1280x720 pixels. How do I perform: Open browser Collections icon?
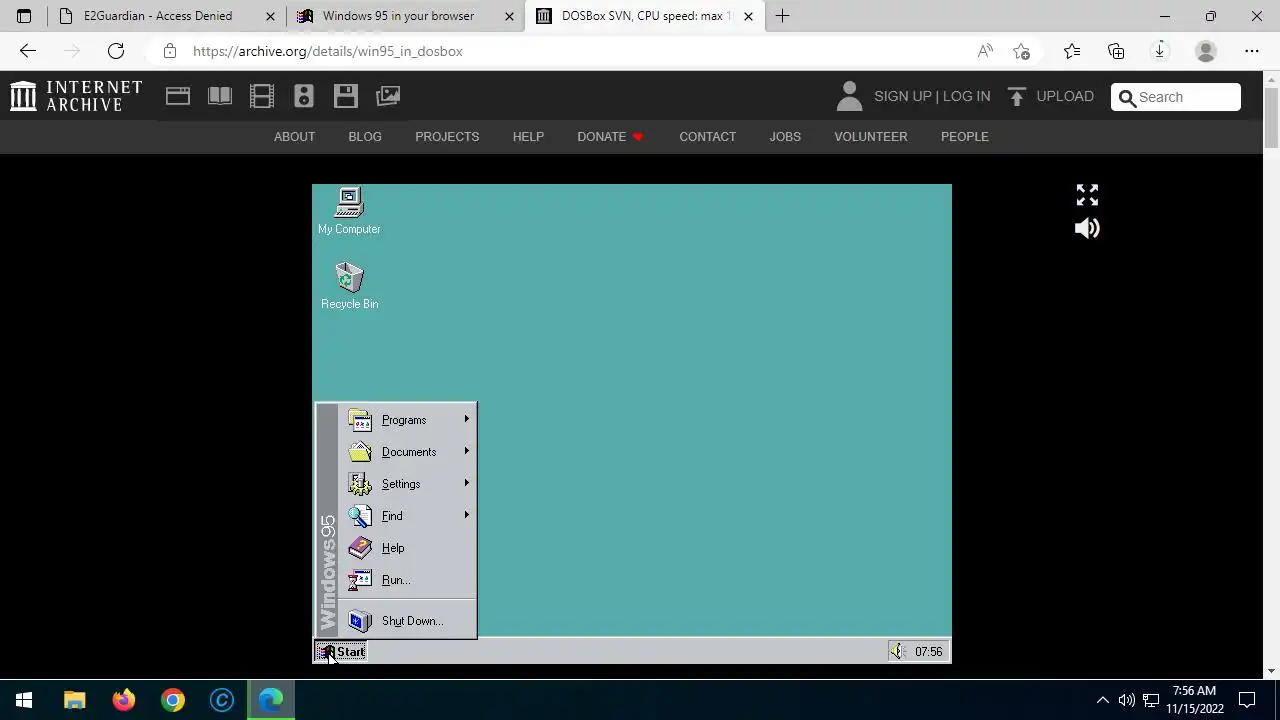click(x=1116, y=51)
